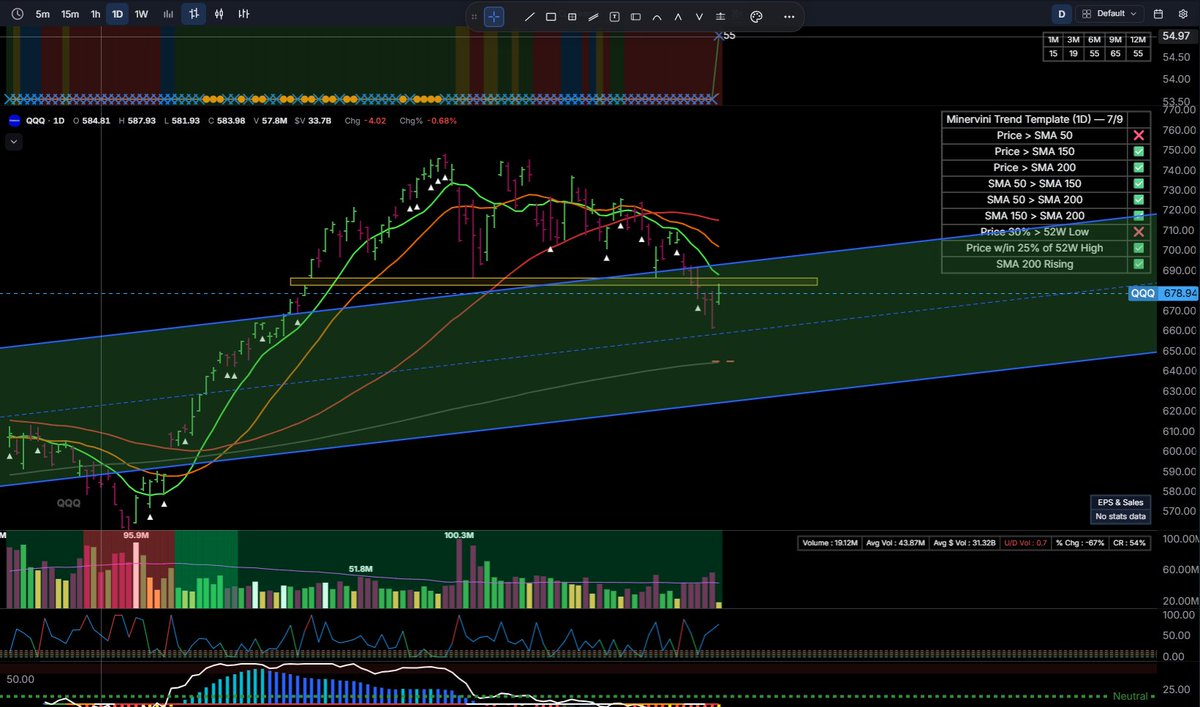The image size is (1200, 707).
Task: Select the down-caret marker tool
Action: click(x=701, y=16)
